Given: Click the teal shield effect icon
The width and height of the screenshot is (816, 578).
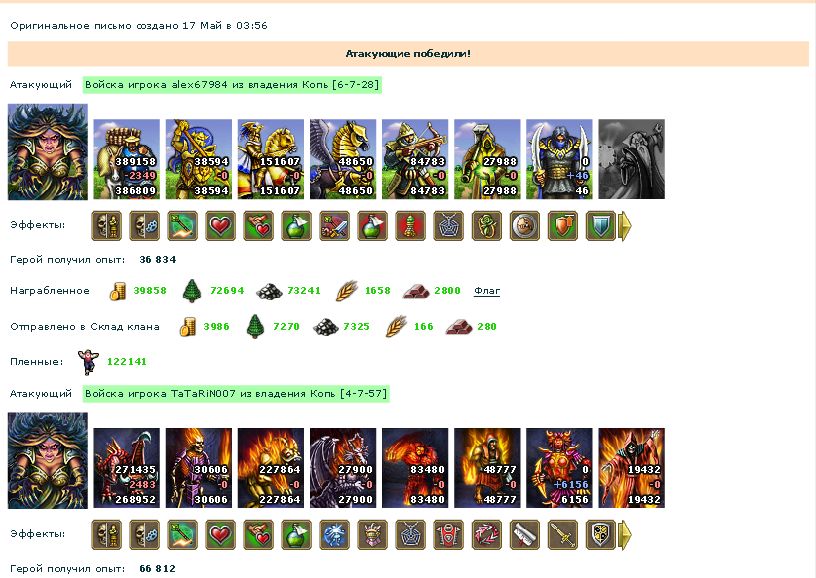Looking at the screenshot, I should coord(601,226).
